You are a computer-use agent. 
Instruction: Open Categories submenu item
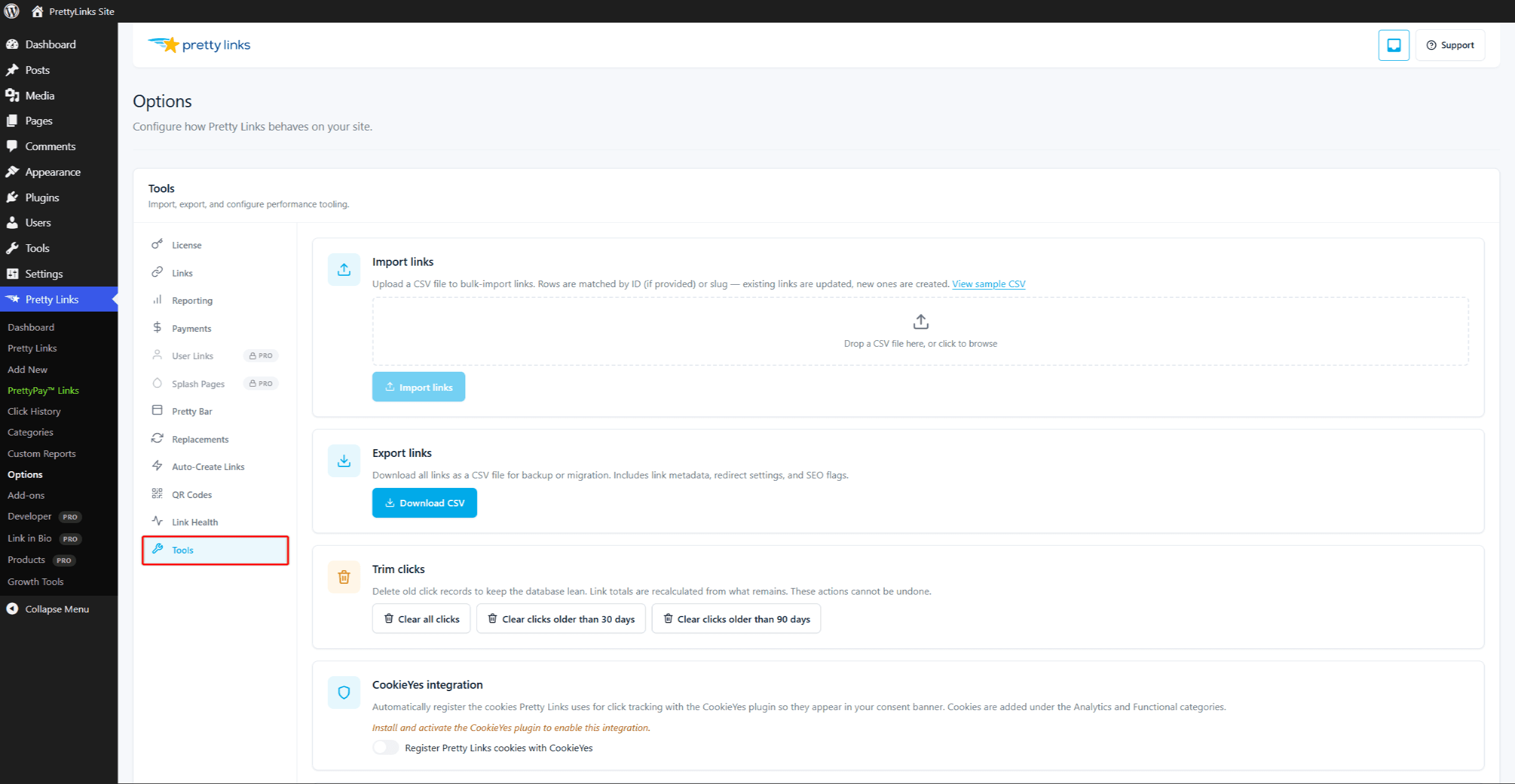[x=30, y=432]
